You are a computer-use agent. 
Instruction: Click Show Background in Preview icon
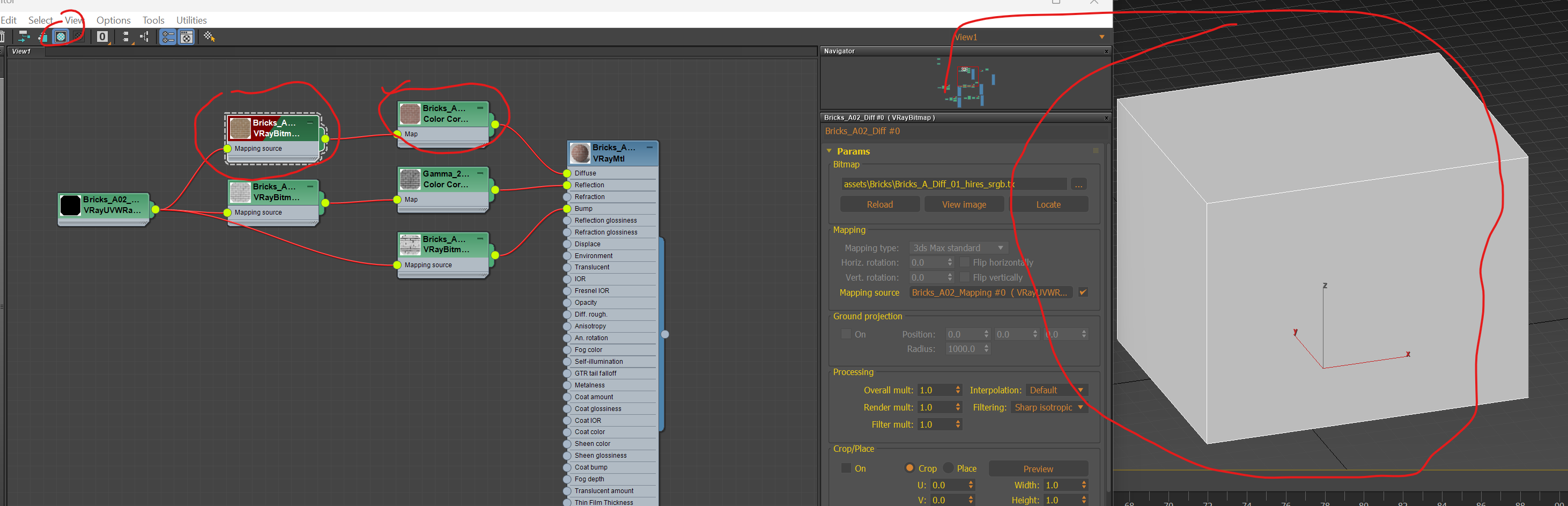point(78,36)
